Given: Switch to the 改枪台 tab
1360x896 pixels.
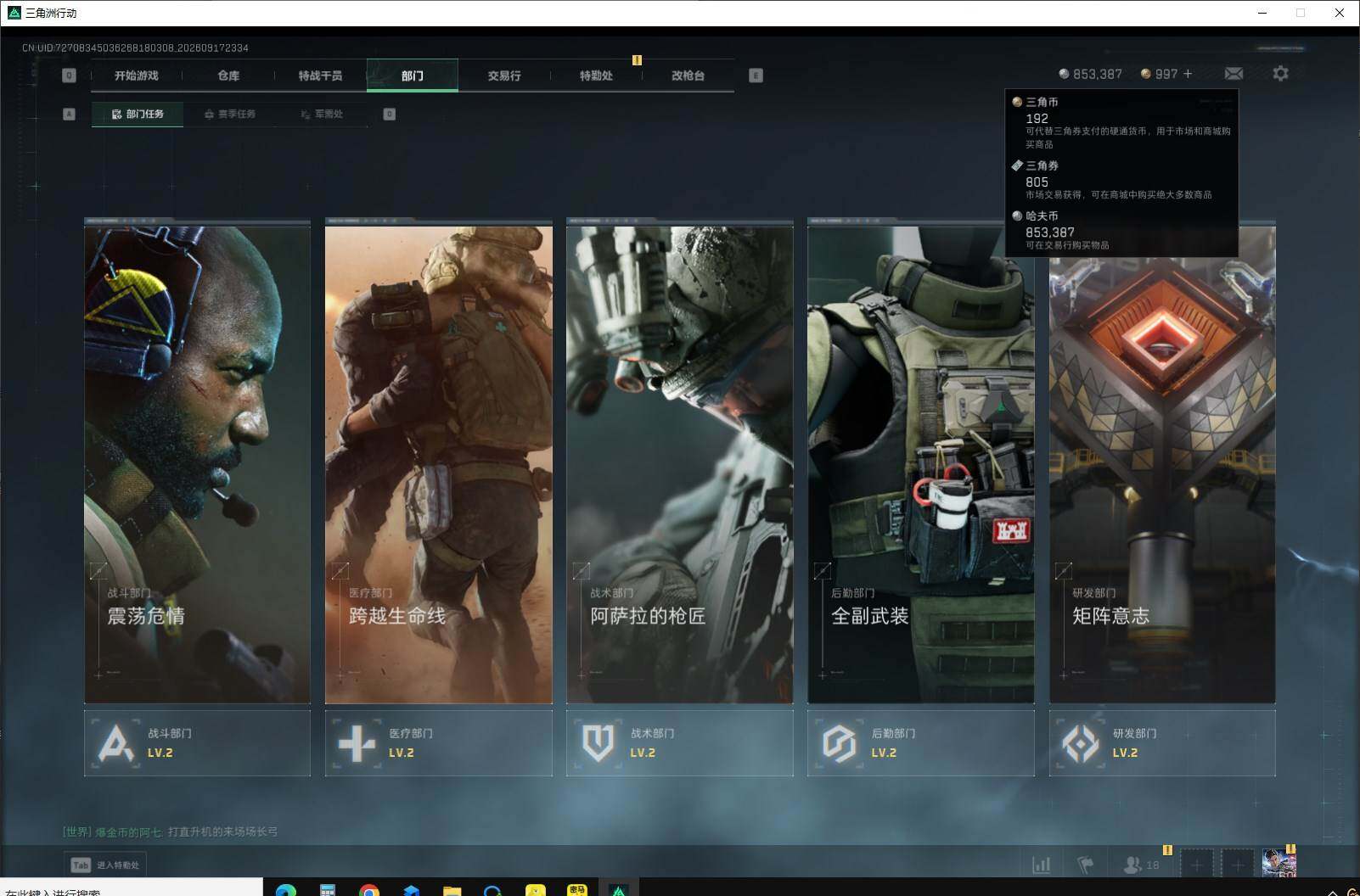Looking at the screenshot, I should point(688,76).
